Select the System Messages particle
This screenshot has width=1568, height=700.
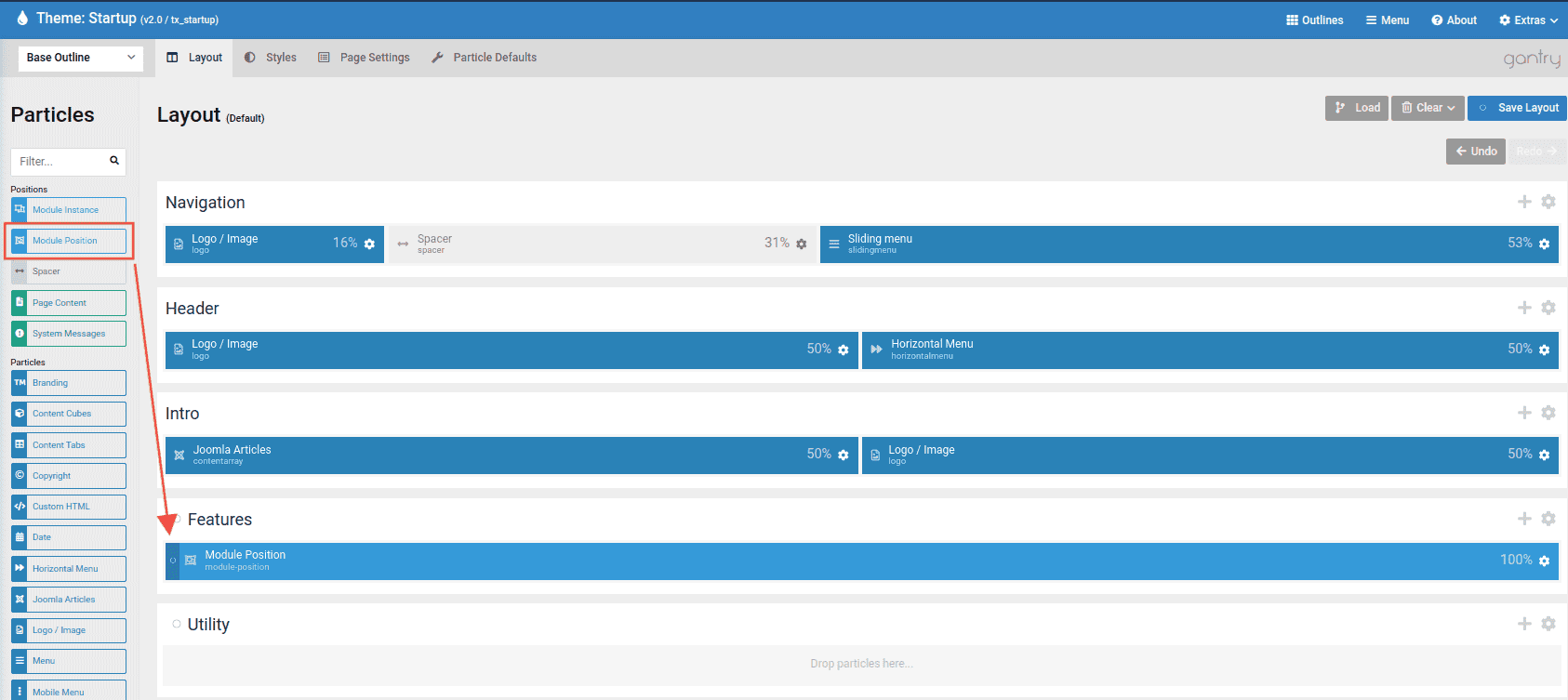click(x=69, y=334)
